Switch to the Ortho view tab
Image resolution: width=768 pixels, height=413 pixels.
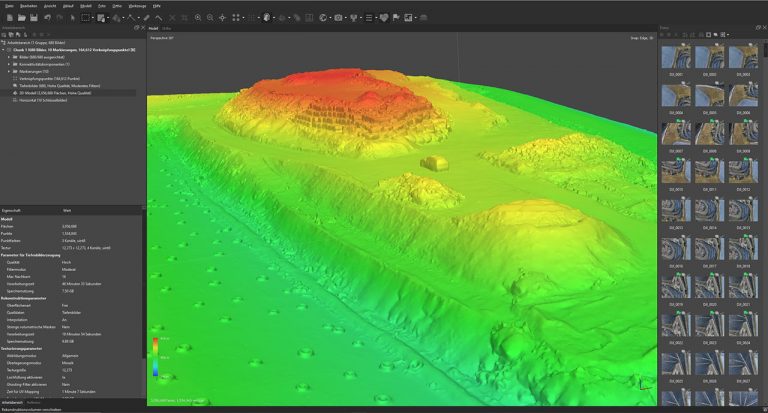point(168,28)
